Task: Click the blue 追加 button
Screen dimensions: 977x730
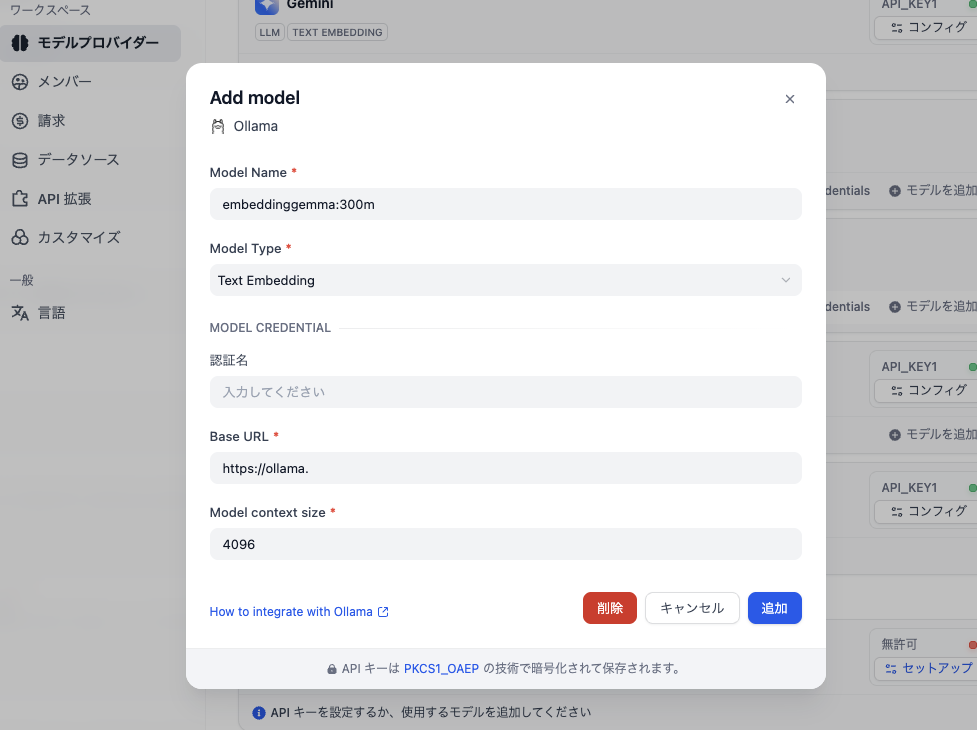Action: (x=774, y=608)
